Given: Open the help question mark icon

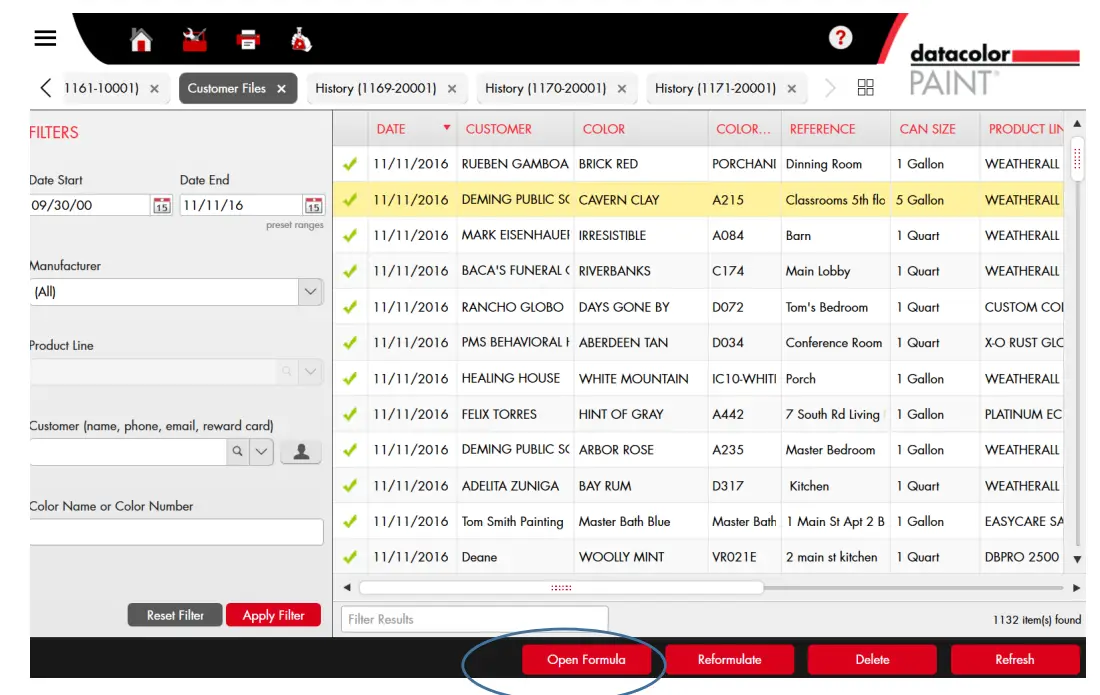Looking at the screenshot, I should pos(840,38).
